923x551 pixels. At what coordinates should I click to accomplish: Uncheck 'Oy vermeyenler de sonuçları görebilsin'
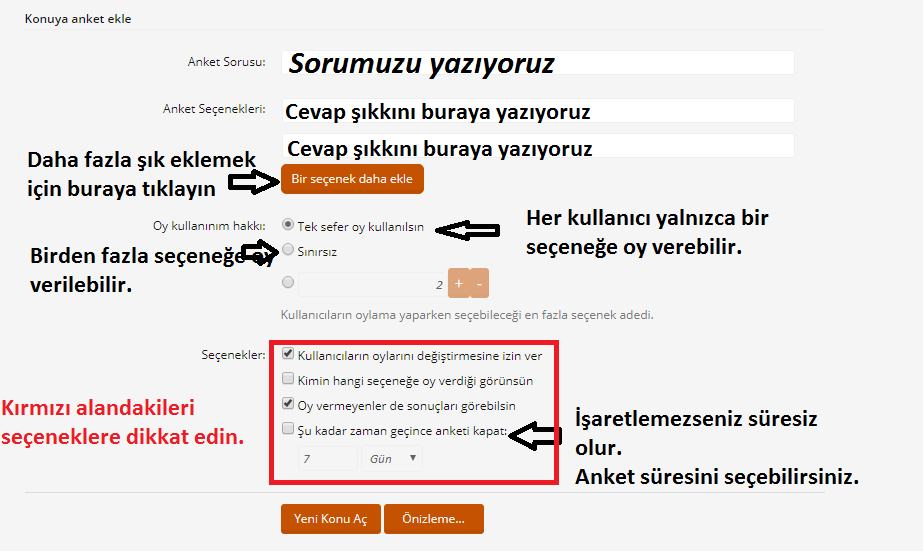coord(288,403)
